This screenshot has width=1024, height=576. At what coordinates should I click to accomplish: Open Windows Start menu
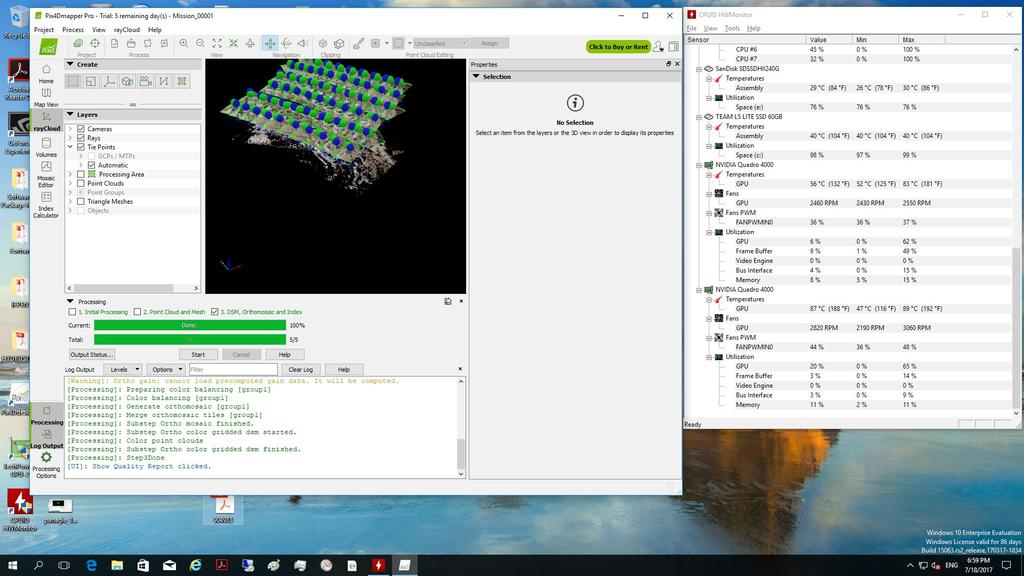point(12,565)
